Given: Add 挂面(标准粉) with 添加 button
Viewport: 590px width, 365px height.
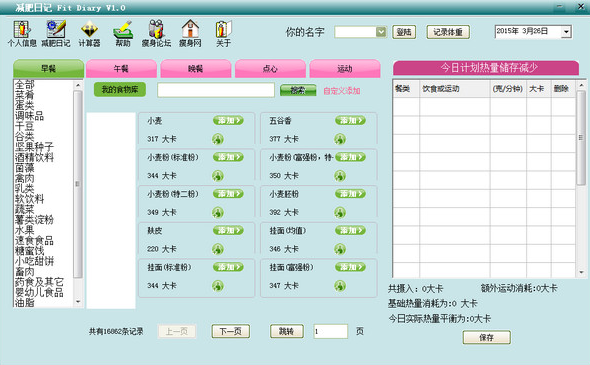Looking at the screenshot, I should [228, 267].
